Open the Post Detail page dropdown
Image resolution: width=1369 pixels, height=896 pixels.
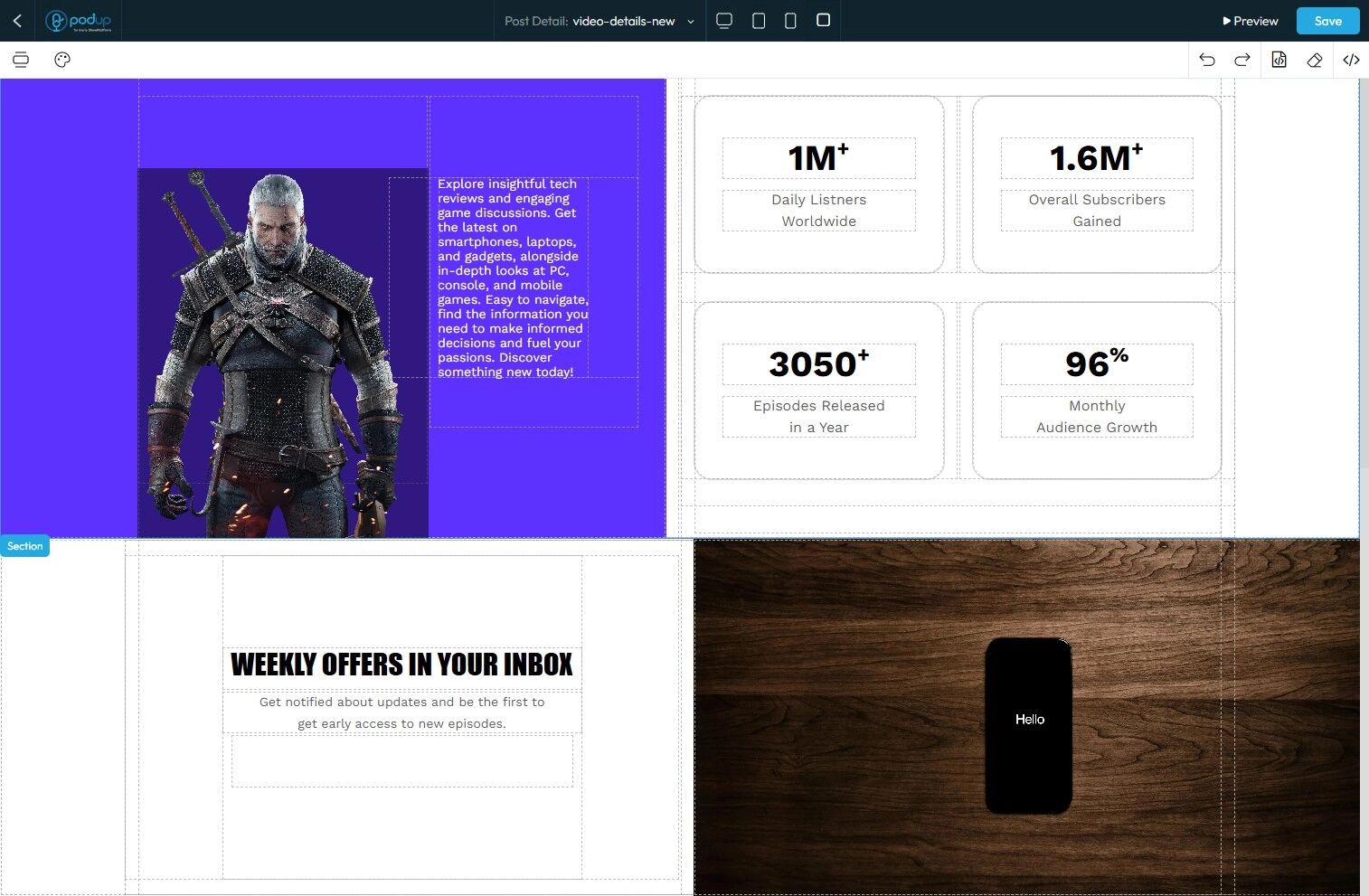(x=600, y=21)
